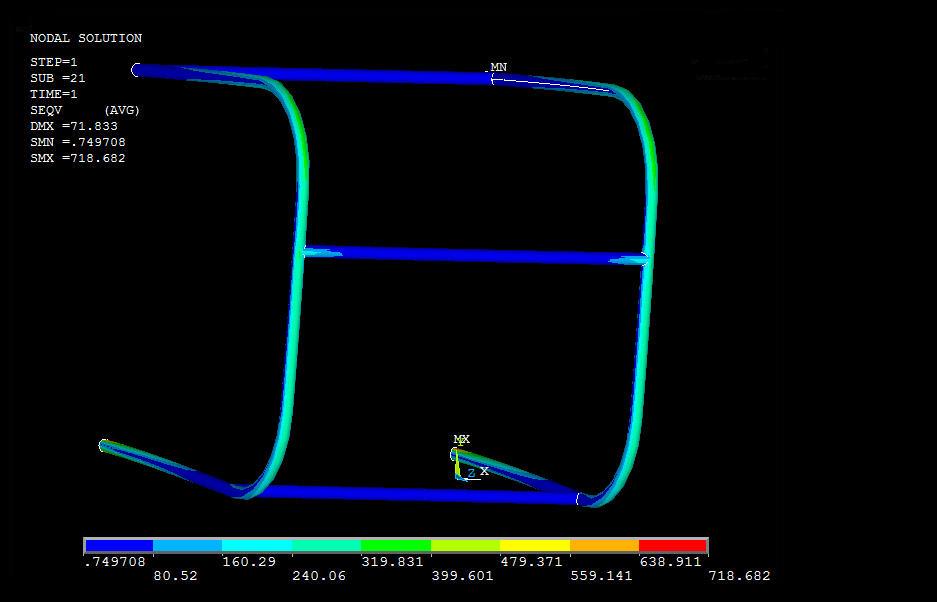Click the SMX =718.682 text
937x602 pixels.
click(78, 158)
